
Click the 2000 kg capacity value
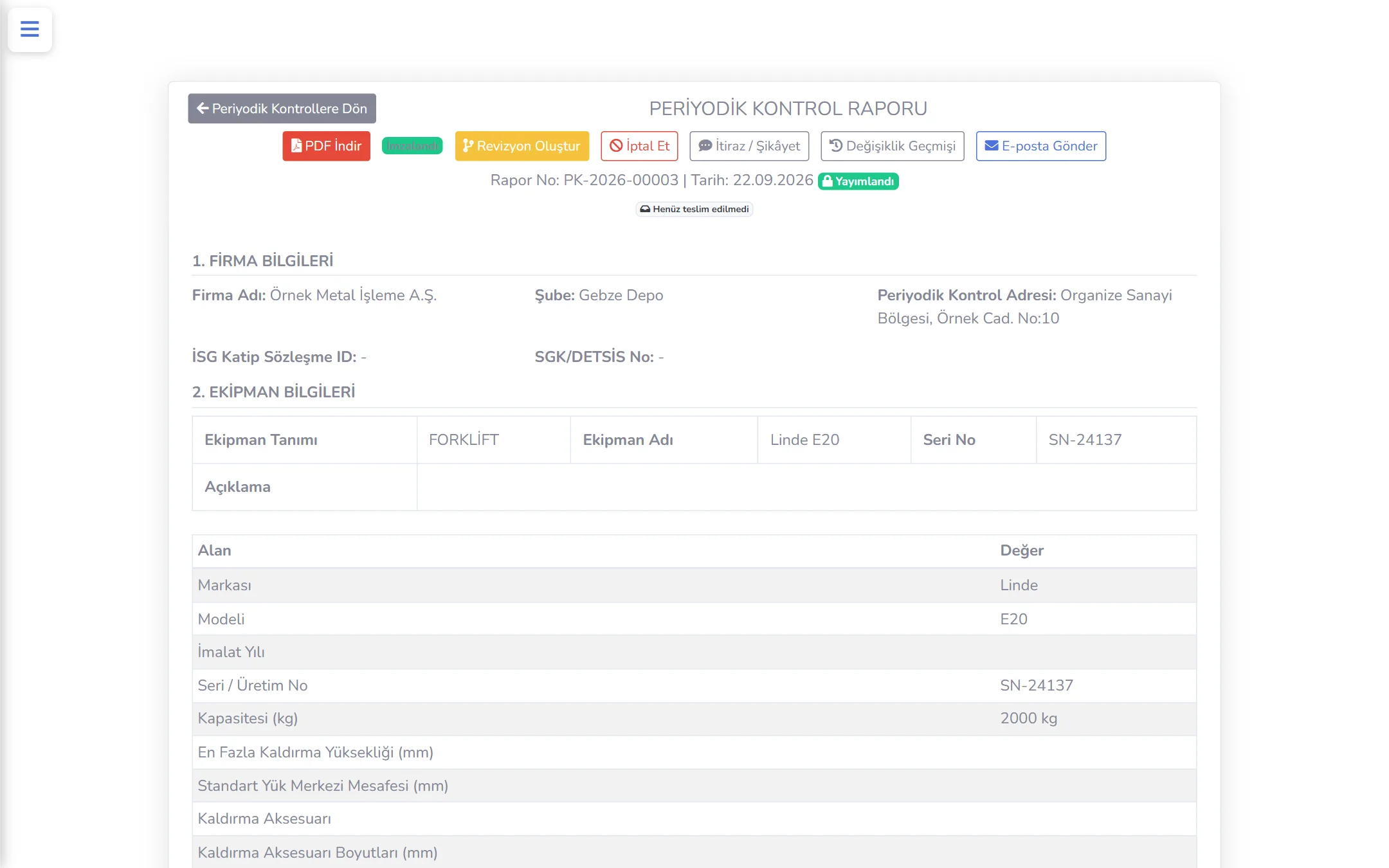(x=1028, y=718)
